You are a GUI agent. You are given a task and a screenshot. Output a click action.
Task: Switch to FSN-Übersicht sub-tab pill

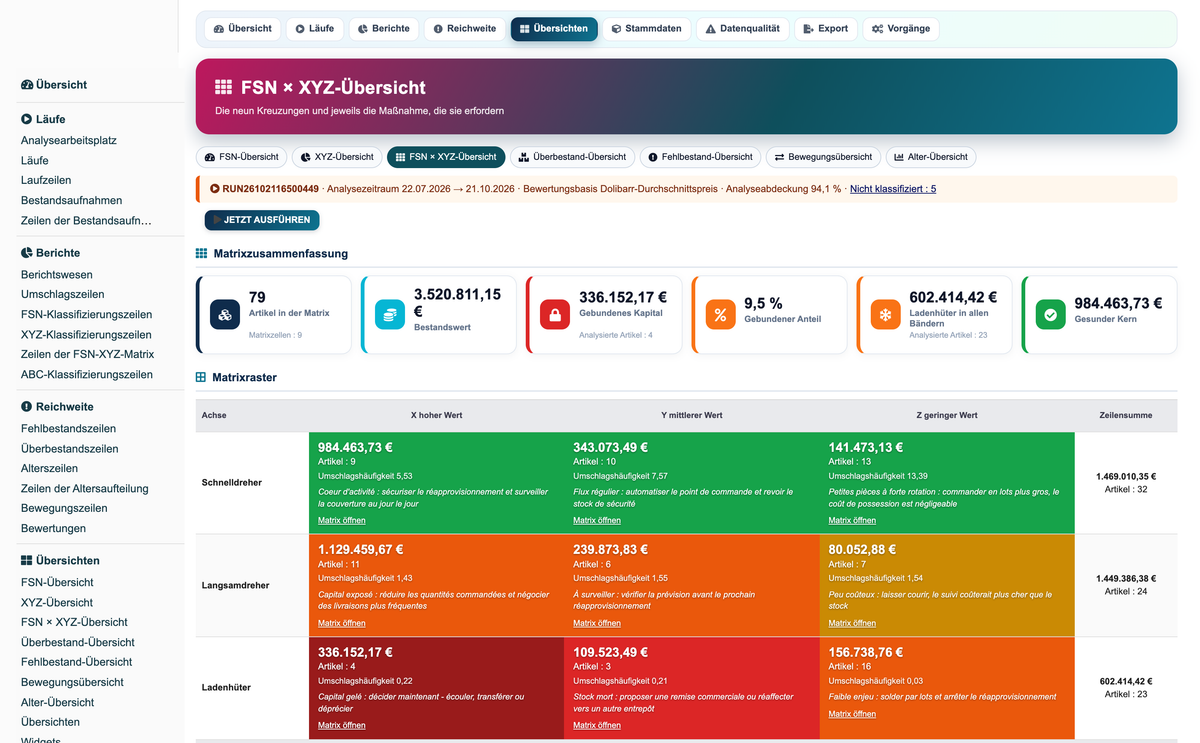coord(241,157)
